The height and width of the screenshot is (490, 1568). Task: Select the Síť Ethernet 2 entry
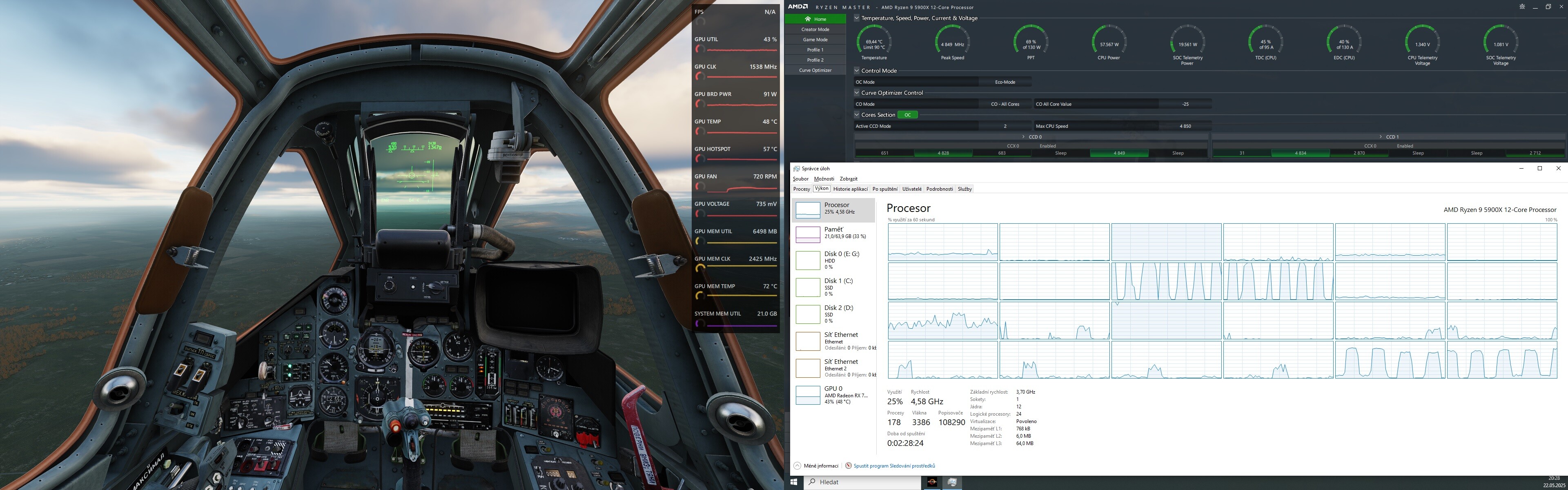pos(833,367)
